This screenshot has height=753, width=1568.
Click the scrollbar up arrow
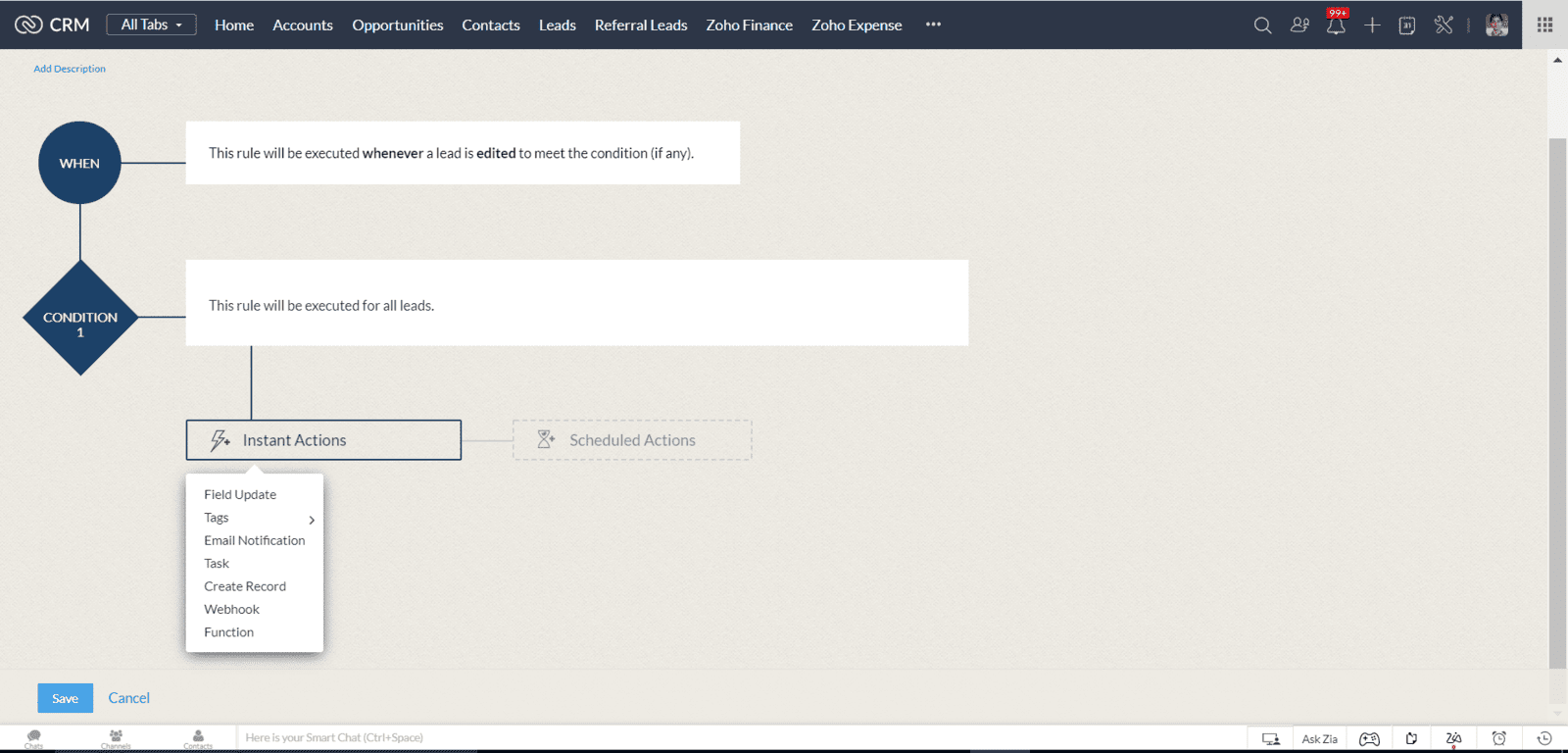coord(1557,60)
